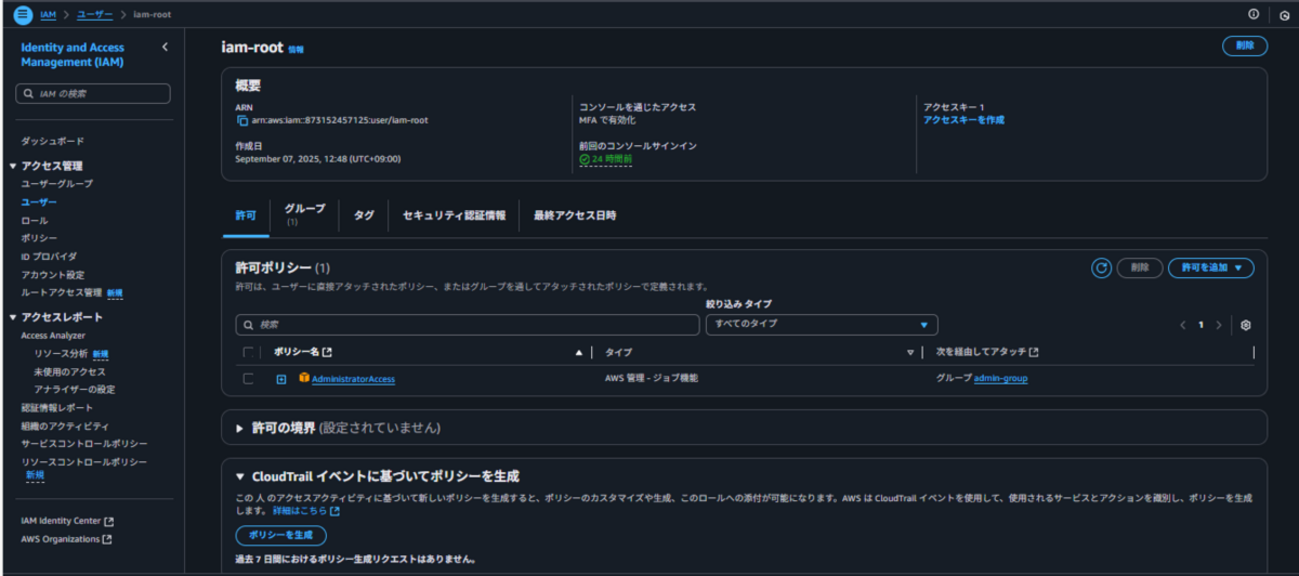This screenshot has height=576, width=1299.
Task: Collapse the CloudTrail policy generation section
Action: [240, 477]
